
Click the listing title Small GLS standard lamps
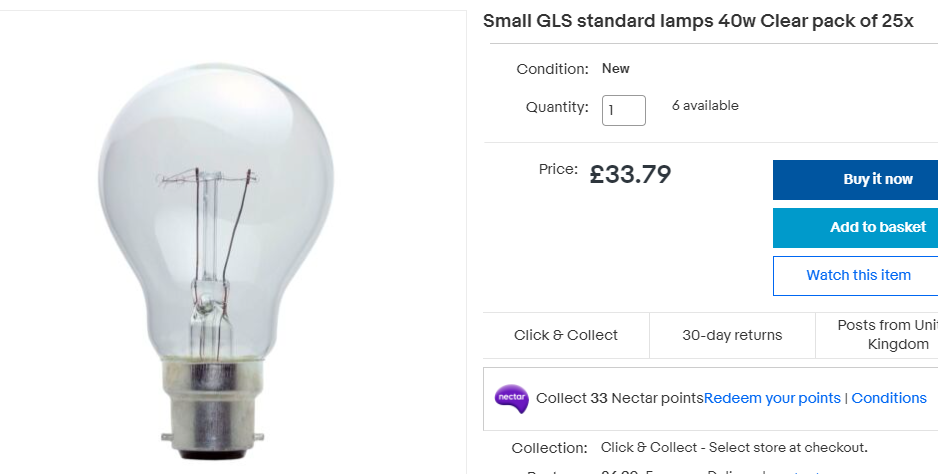click(x=698, y=22)
